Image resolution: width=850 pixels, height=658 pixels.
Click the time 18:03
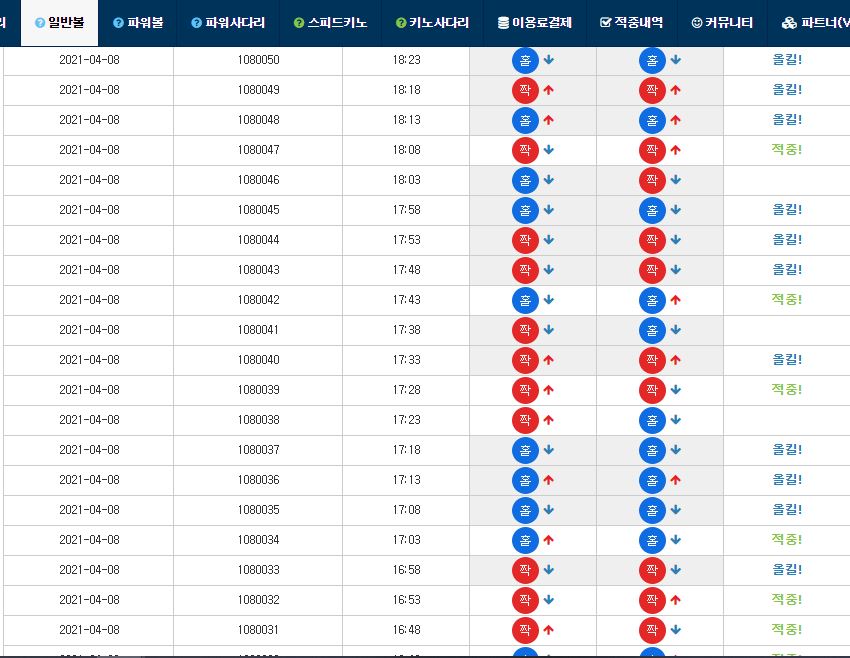[x=407, y=180]
